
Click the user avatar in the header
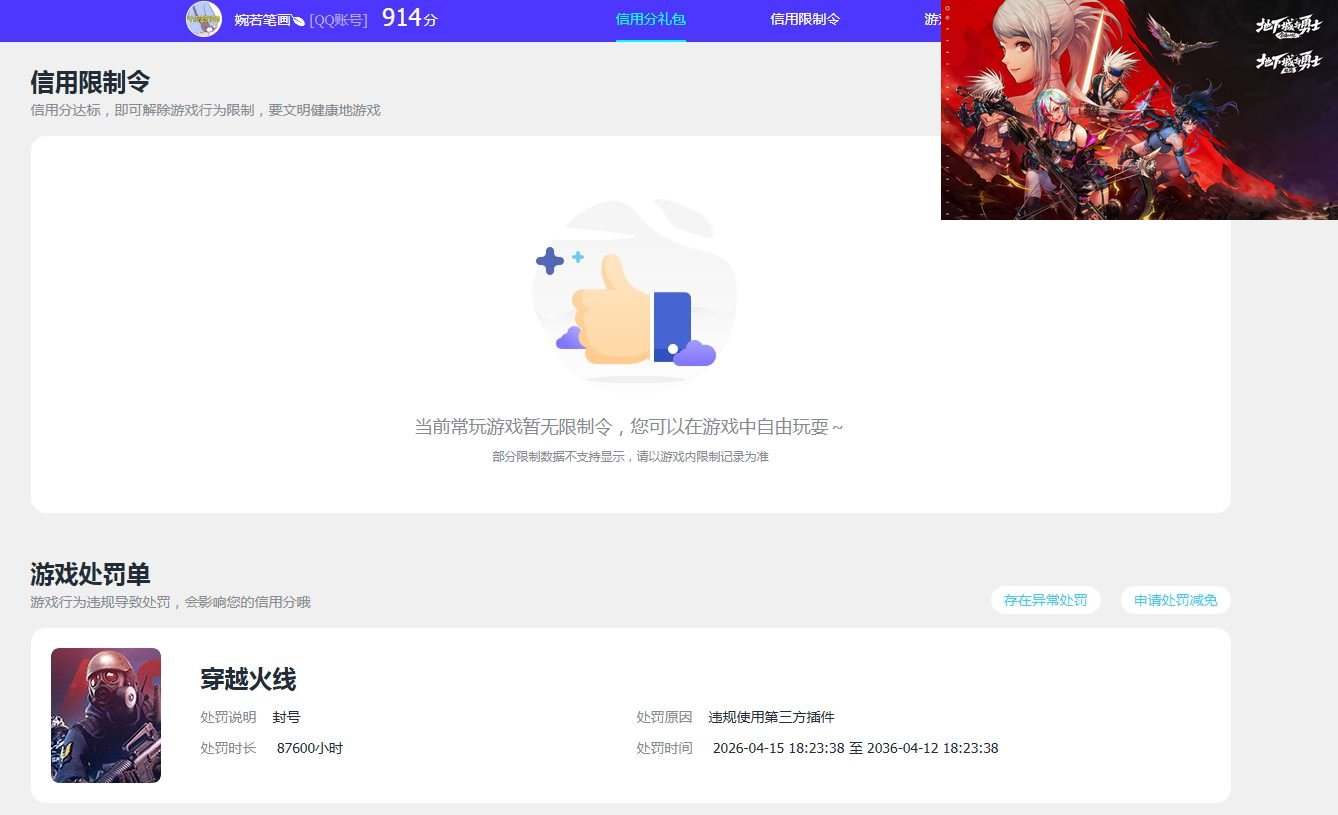[204, 19]
